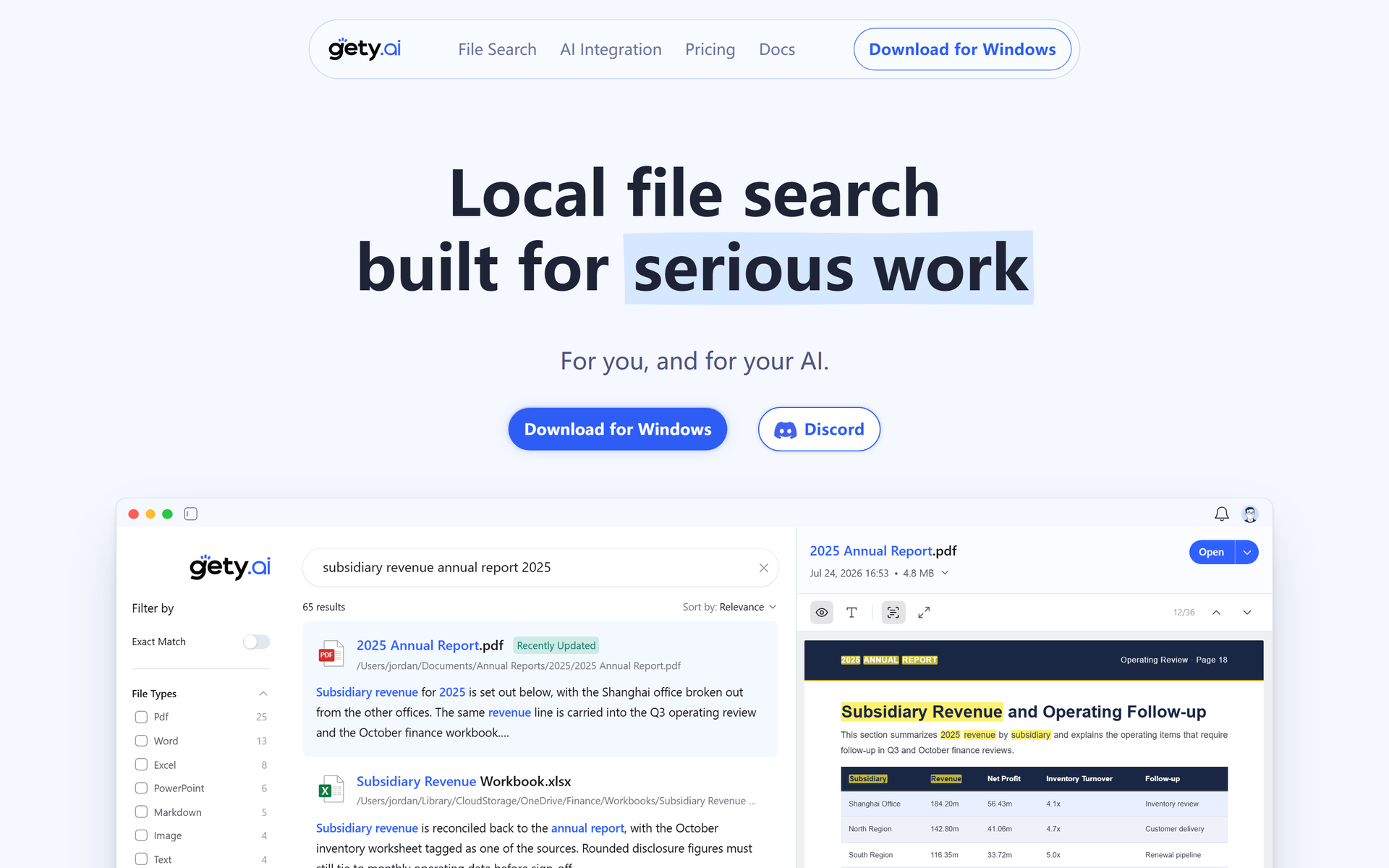The image size is (1389, 868).
Task: Open the dropdown arrow next to Open button
Action: click(1247, 552)
